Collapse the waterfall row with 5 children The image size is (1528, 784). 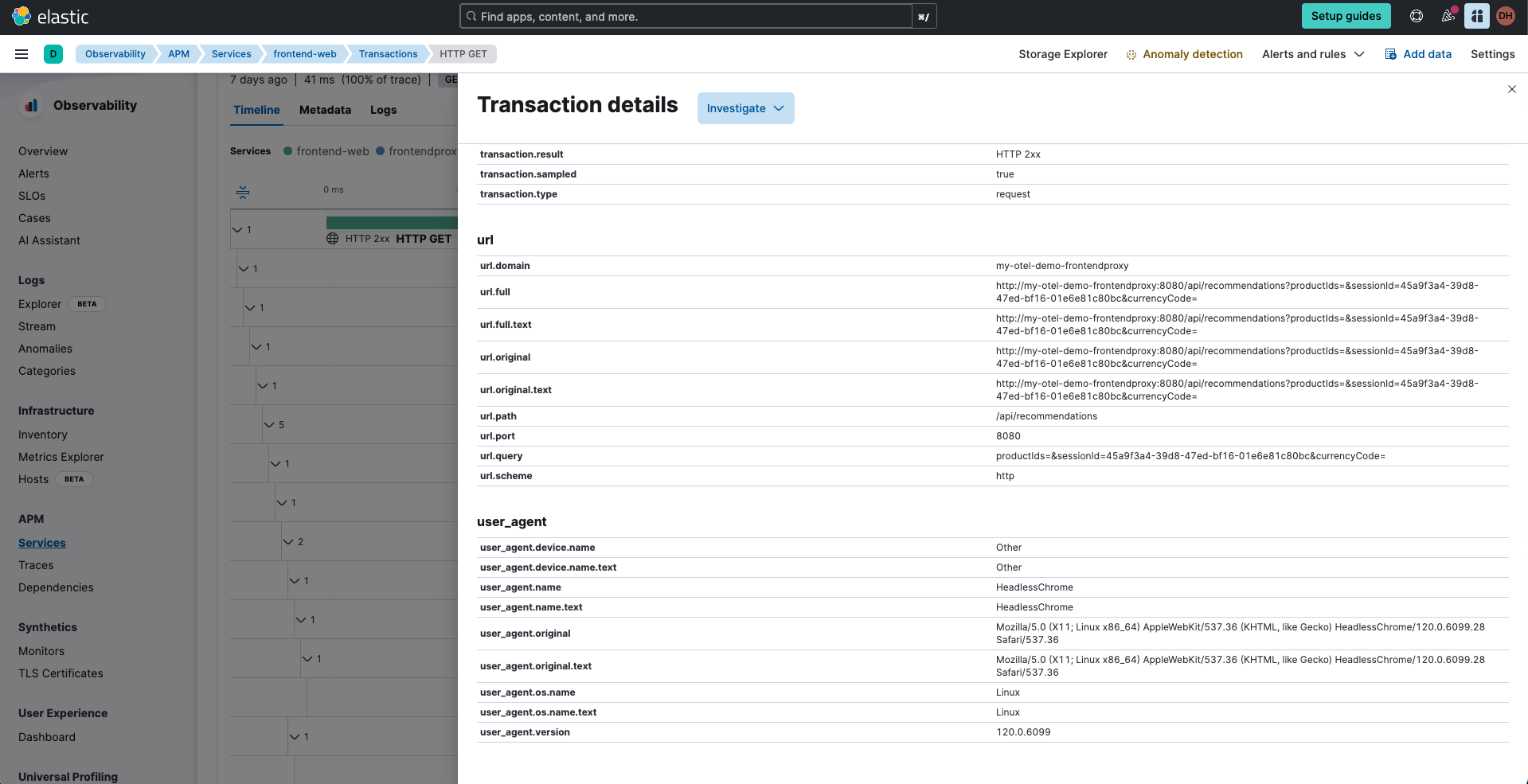[x=269, y=425]
